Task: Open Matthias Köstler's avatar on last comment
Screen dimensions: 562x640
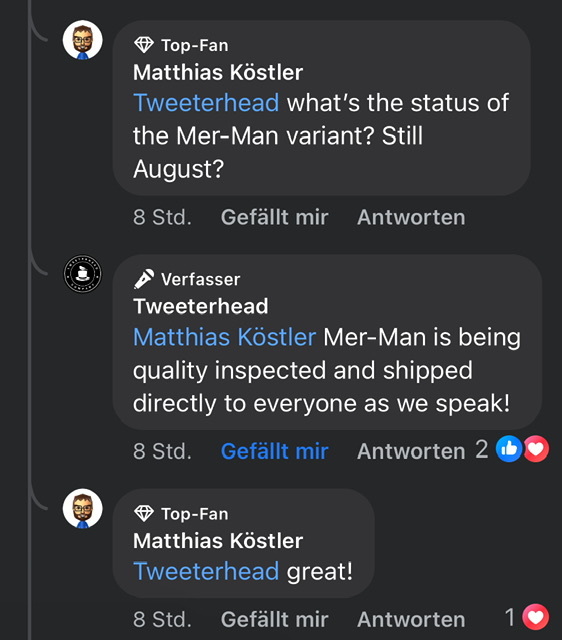Action: click(x=82, y=509)
